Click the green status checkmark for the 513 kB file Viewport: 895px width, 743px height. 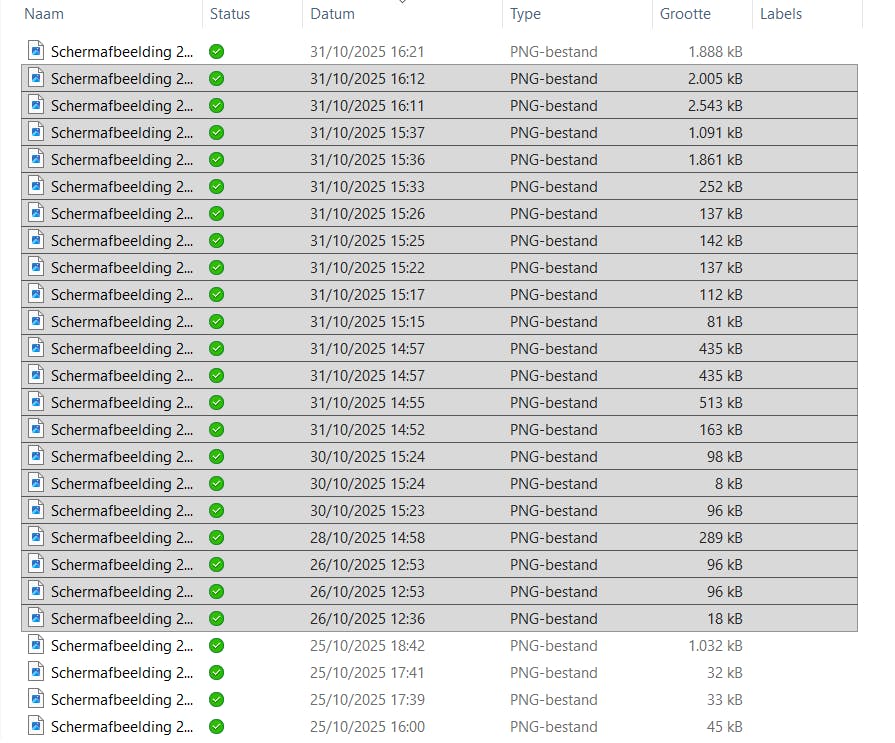pos(216,402)
